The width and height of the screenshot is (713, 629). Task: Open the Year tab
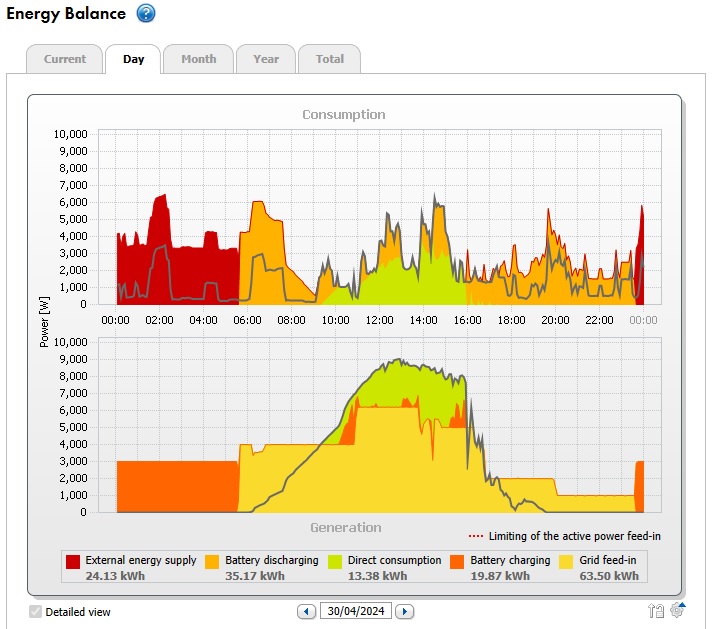pos(266,59)
